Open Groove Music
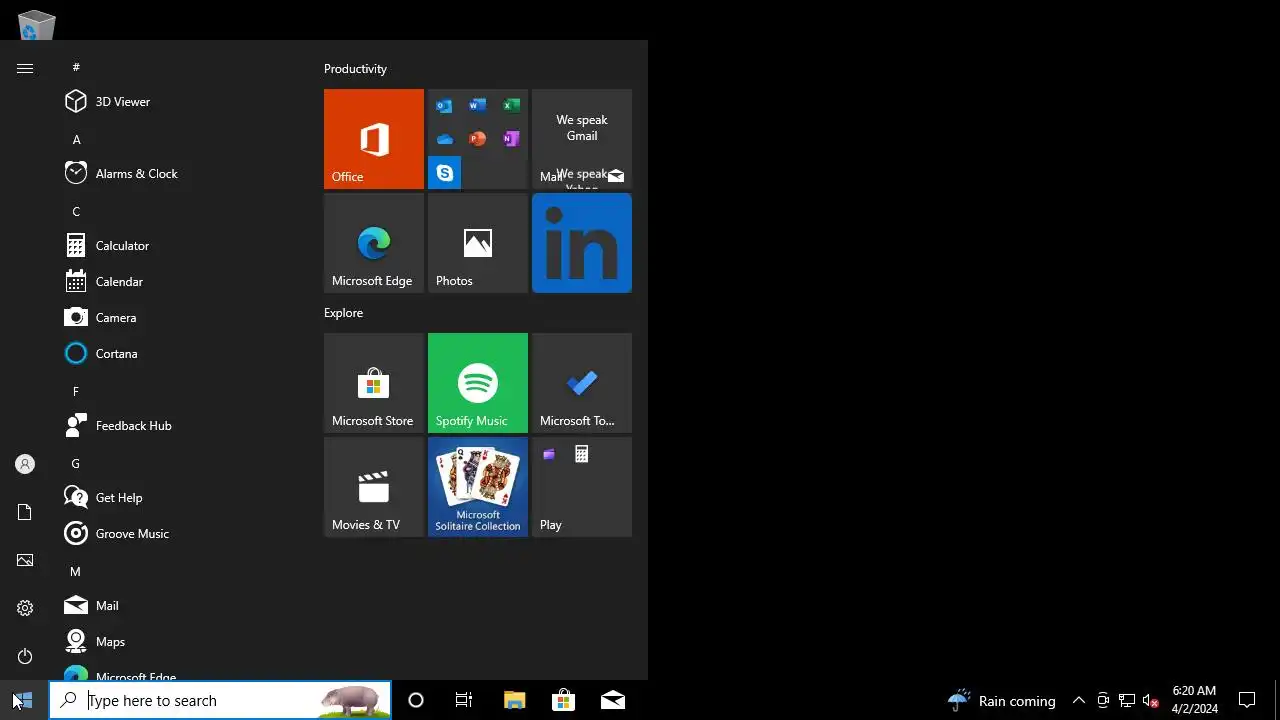Viewport: 1280px width, 720px height. point(178,534)
